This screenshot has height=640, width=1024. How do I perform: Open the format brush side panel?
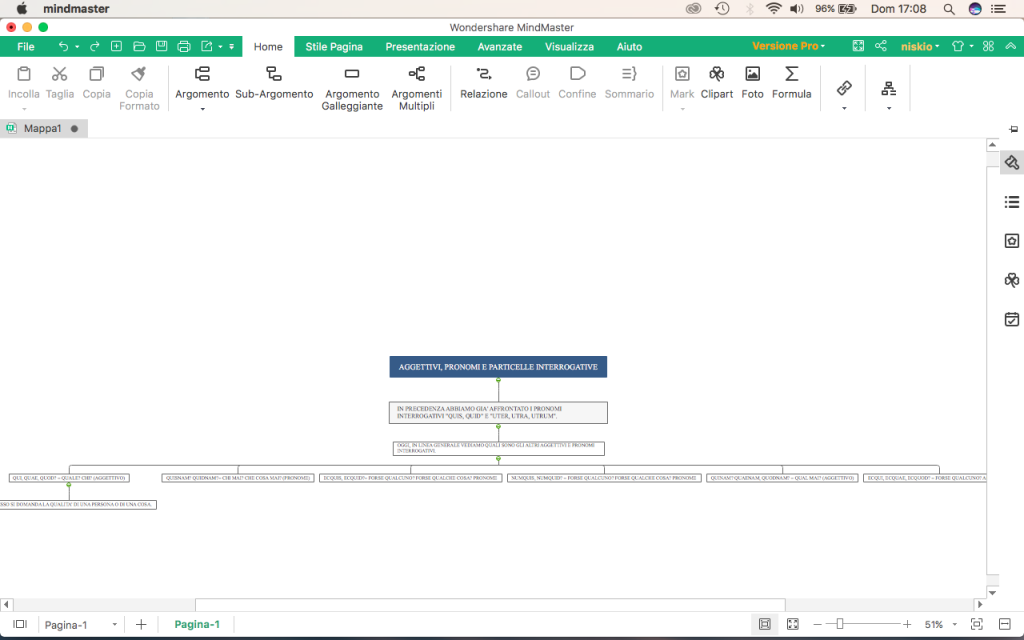click(1011, 163)
